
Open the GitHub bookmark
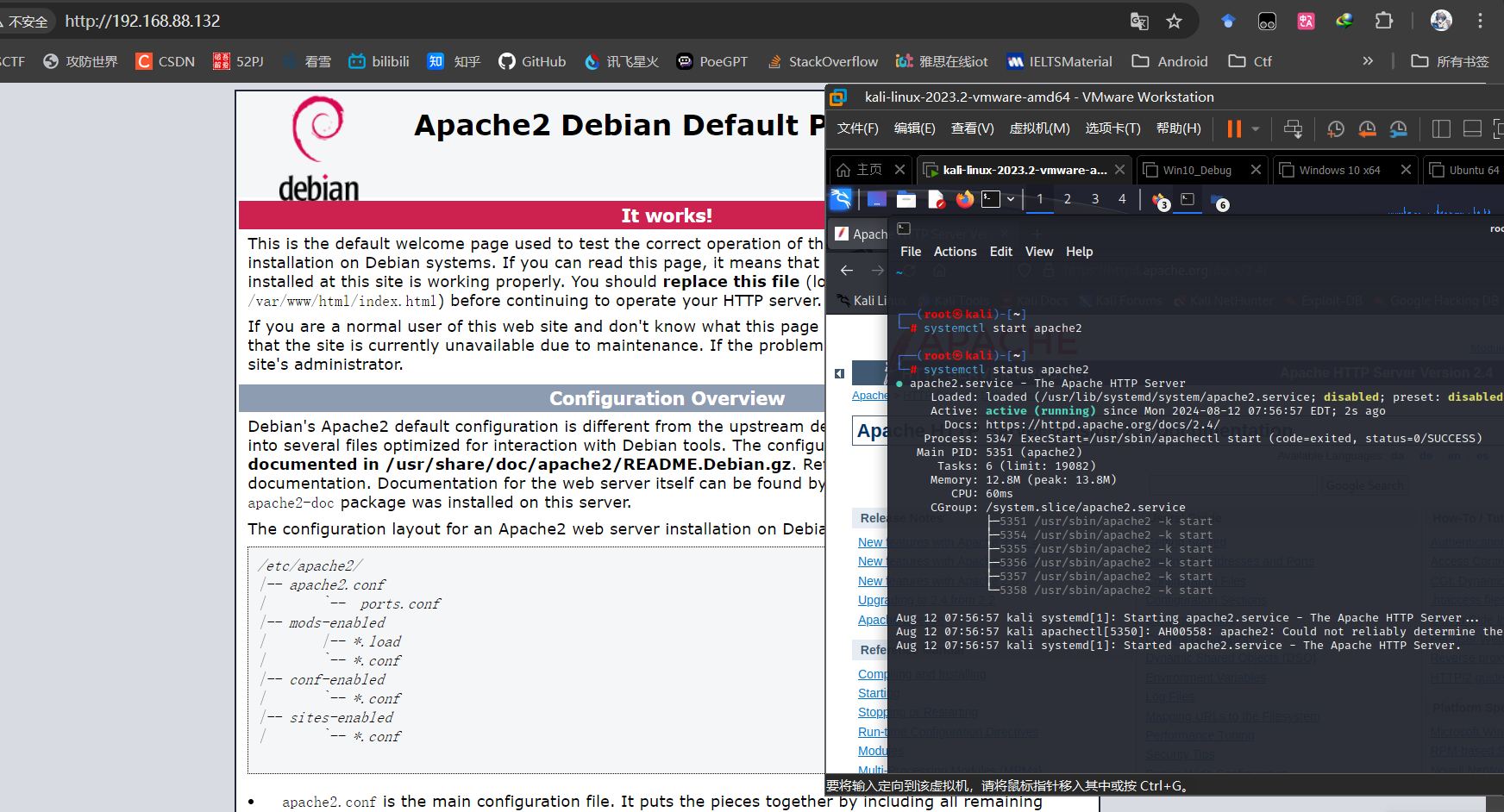pyautogui.click(x=532, y=61)
